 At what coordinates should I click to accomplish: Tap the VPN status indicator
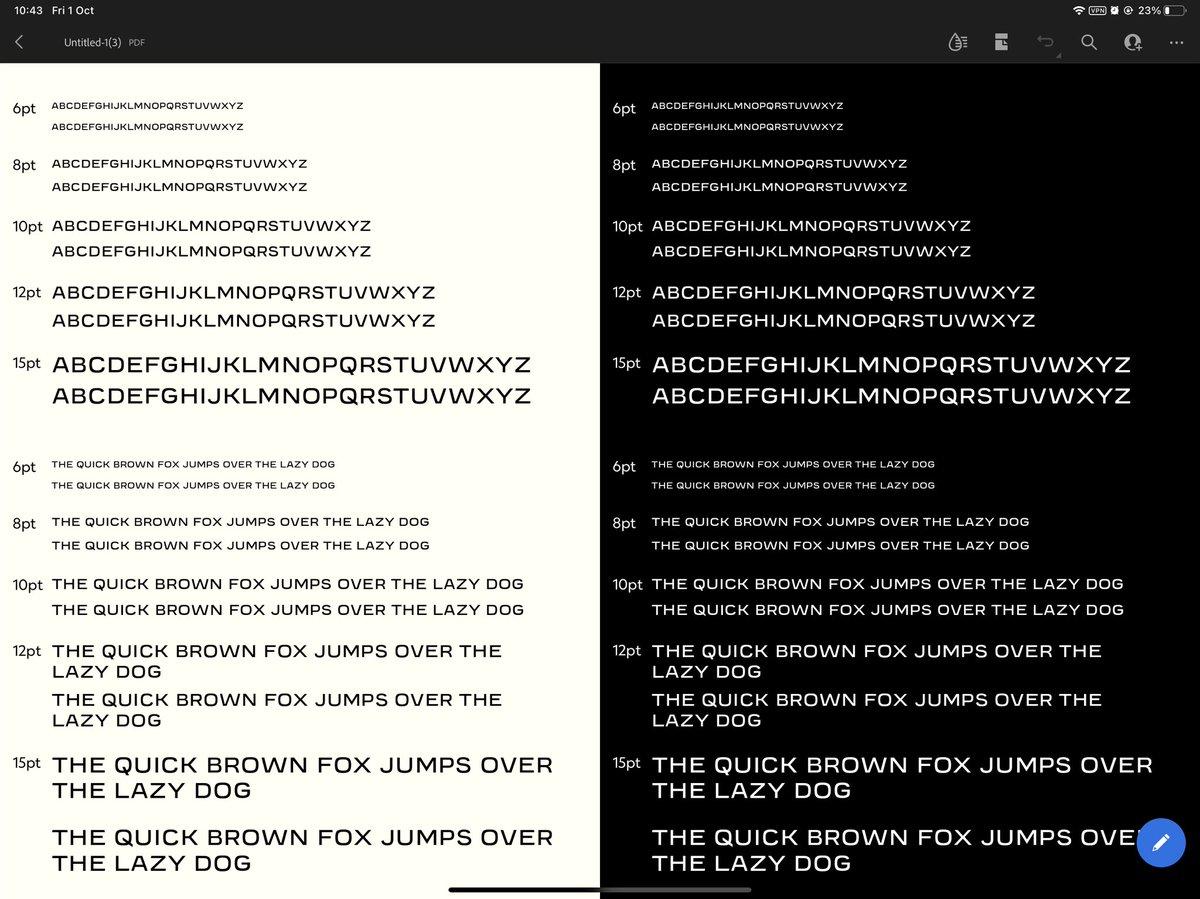tap(1097, 10)
